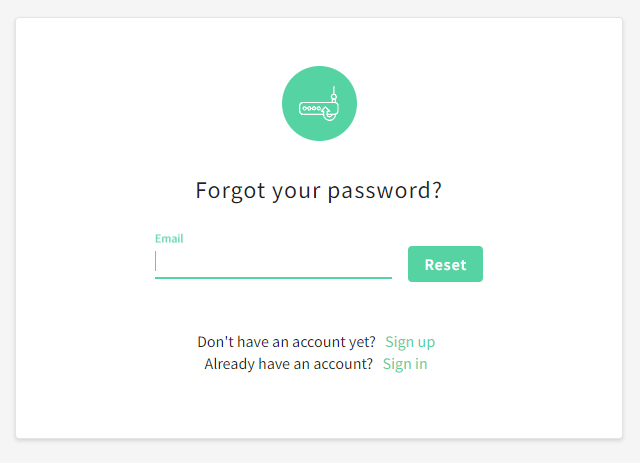Return to login via Sign in
This screenshot has width=640, height=463.
[x=405, y=364]
